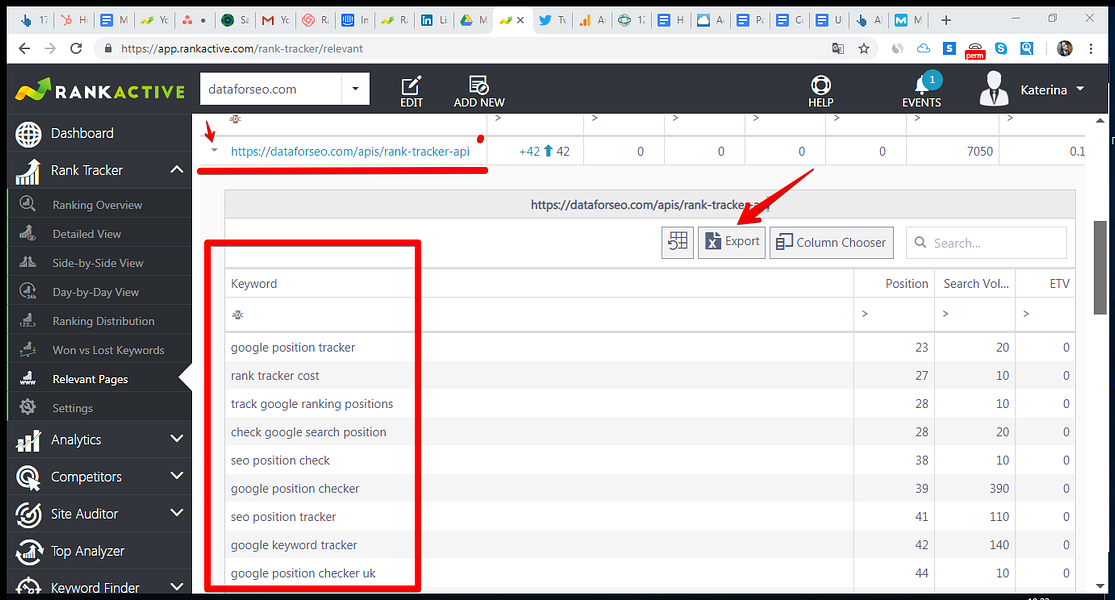Open the EVENTS bell notifications
Image resolution: width=1115 pixels, height=600 pixels.
coord(922,91)
